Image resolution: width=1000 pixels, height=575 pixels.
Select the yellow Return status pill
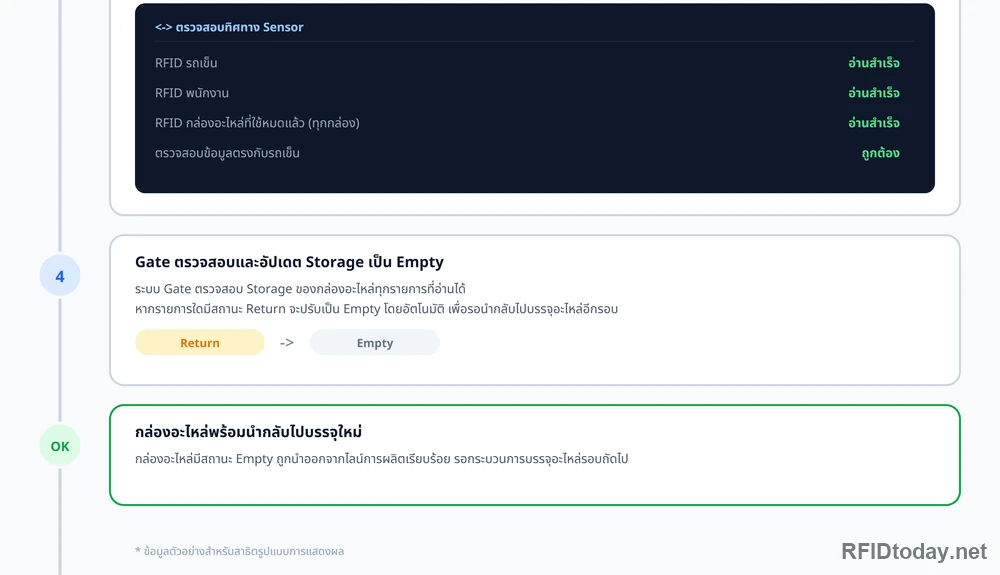(x=200, y=342)
